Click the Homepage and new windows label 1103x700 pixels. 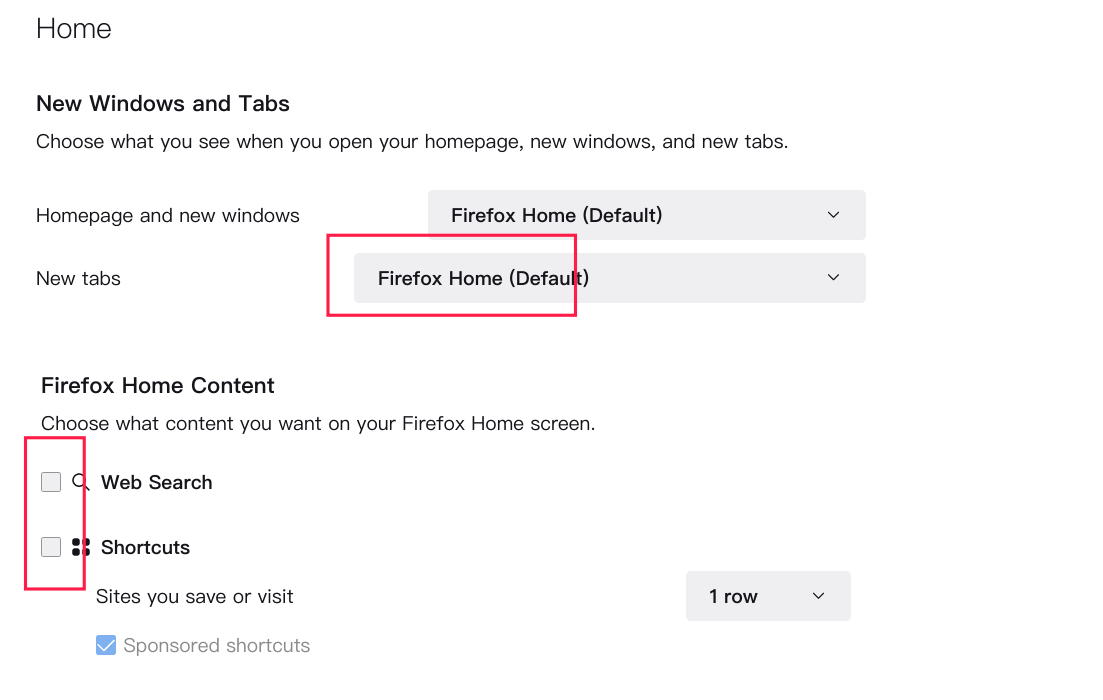click(168, 215)
